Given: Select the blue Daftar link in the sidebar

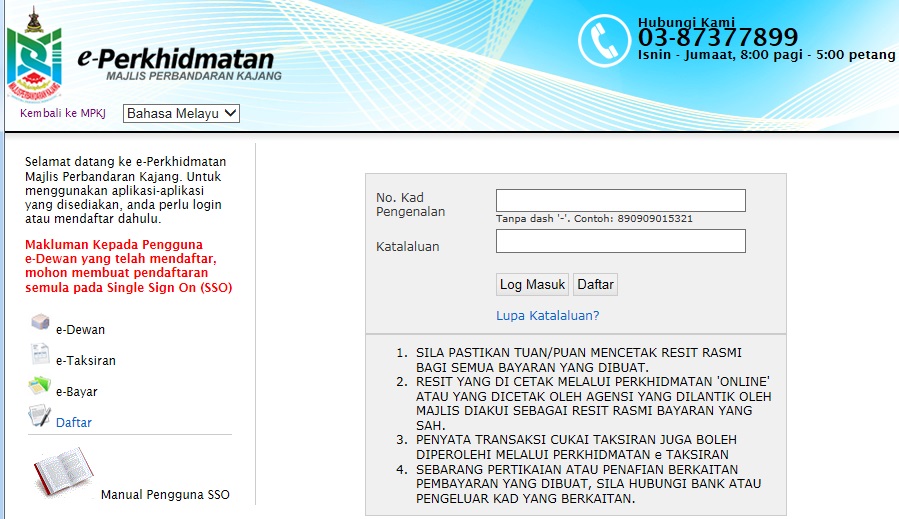Looking at the screenshot, I should [x=74, y=423].
